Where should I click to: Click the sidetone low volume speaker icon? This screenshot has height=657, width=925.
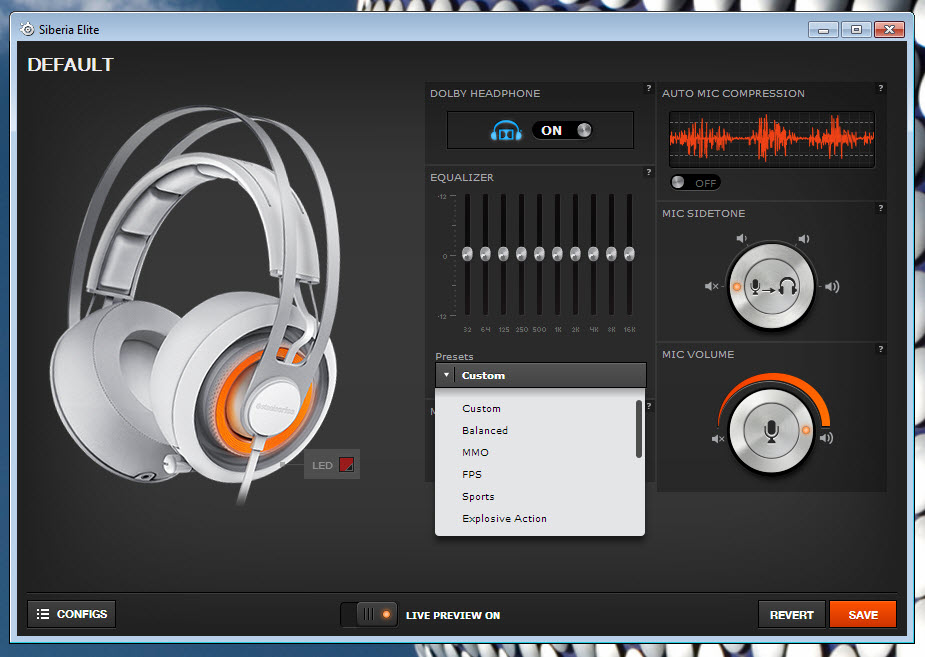(742, 238)
